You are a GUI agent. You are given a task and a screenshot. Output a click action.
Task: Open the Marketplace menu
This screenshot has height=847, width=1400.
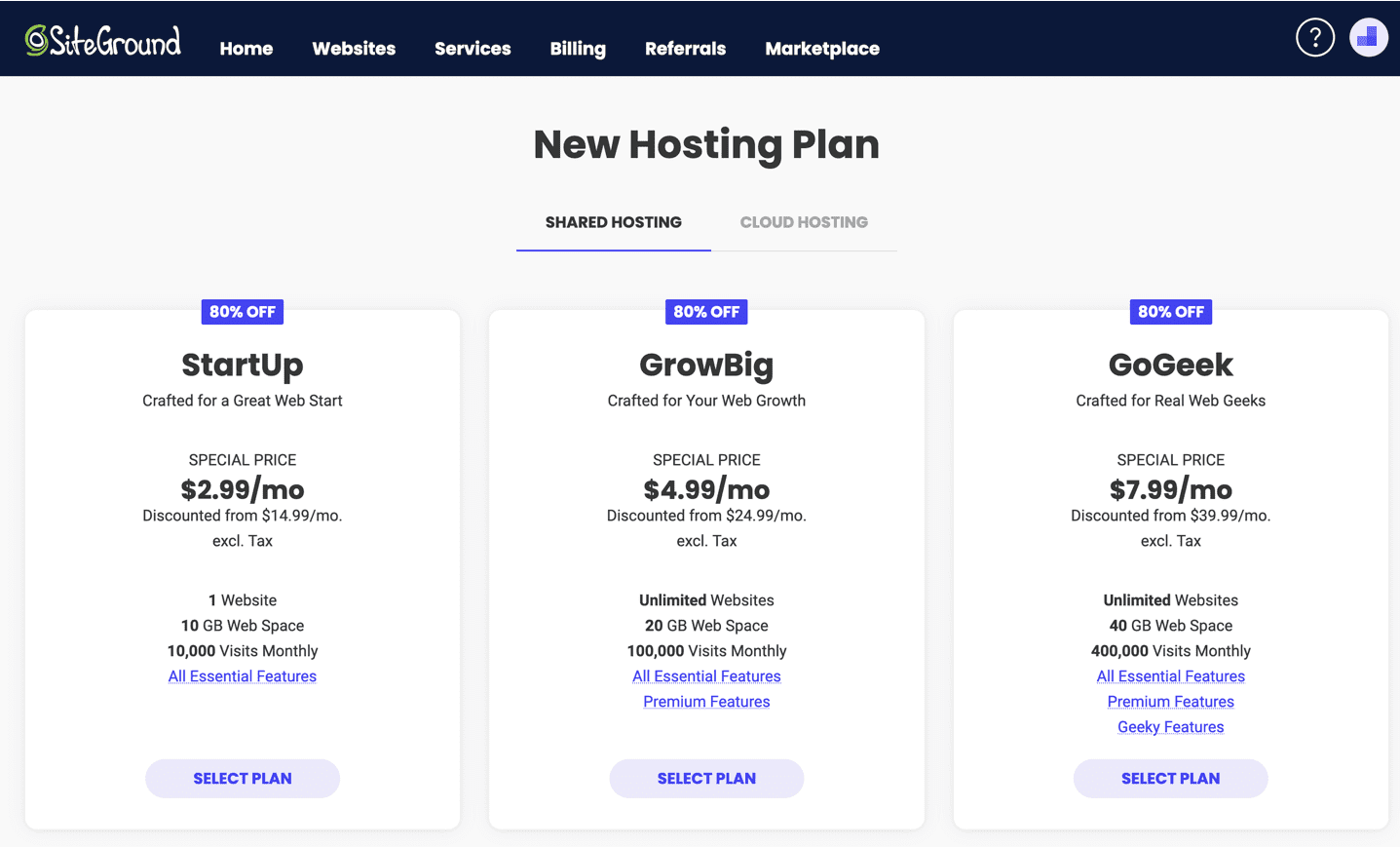pos(822,49)
